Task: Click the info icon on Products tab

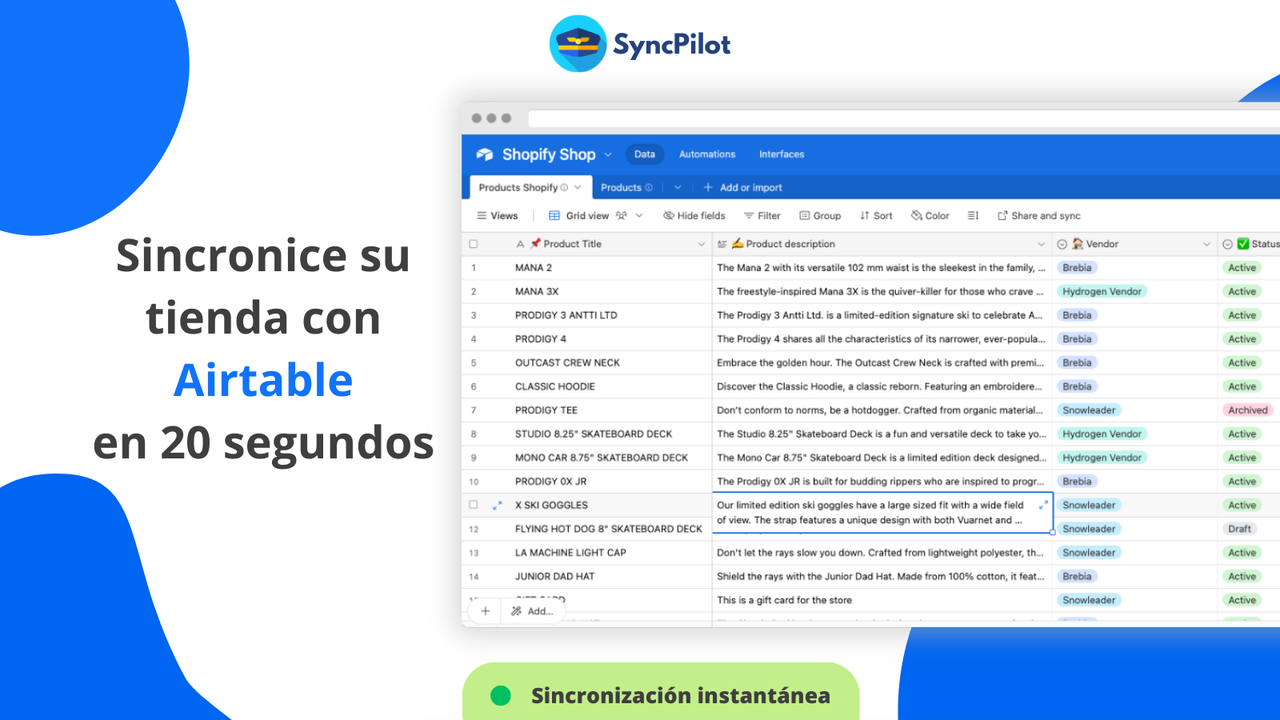Action: pyautogui.click(x=649, y=187)
